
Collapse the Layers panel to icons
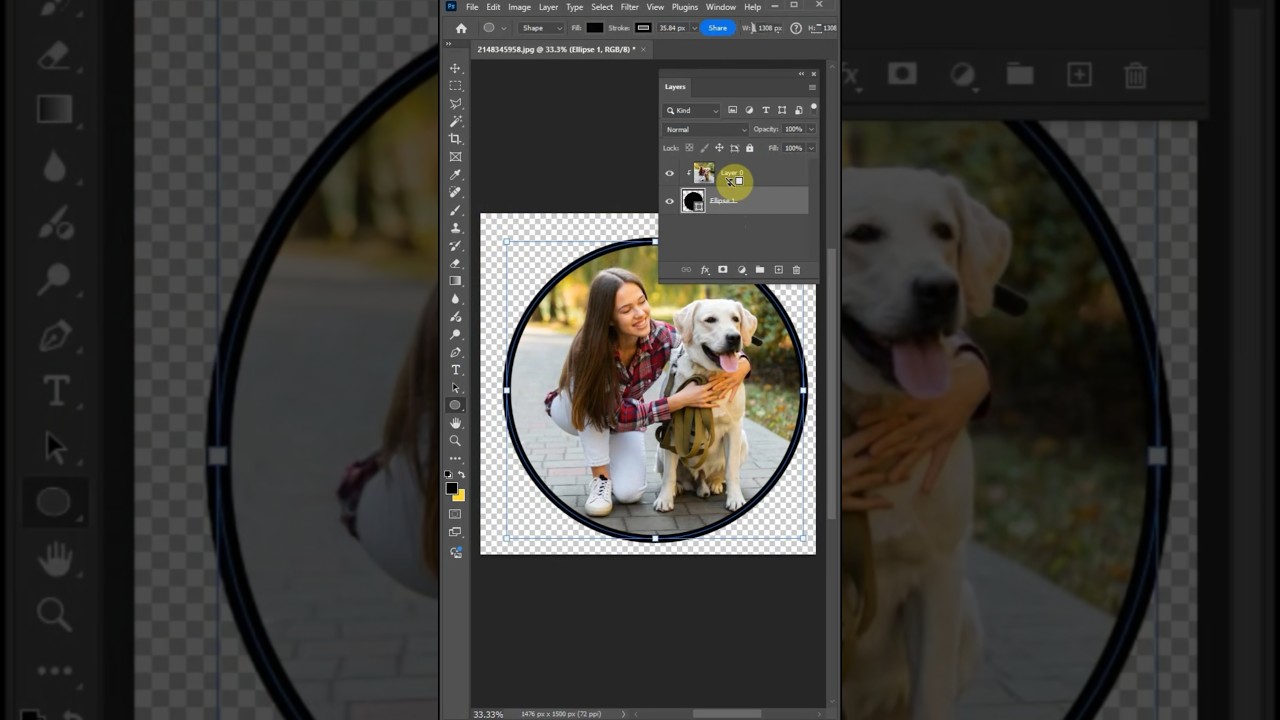(801, 74)
